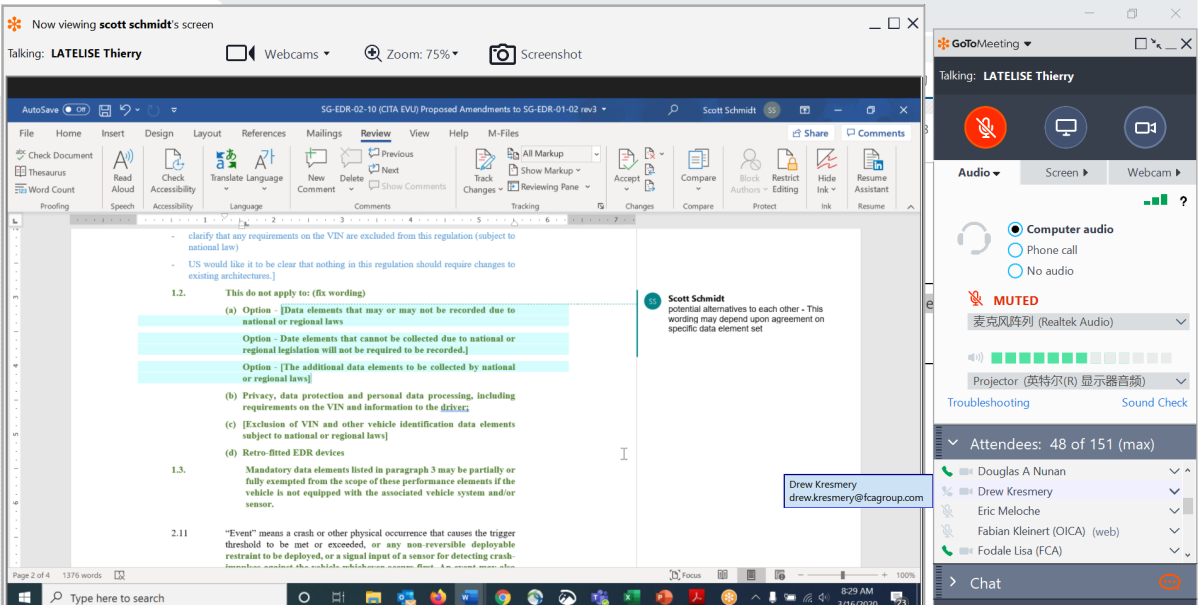Viewport: 1200px width, 605px height.
Task: Click the Sound Check link
Action: click(x=1154, y=403)
